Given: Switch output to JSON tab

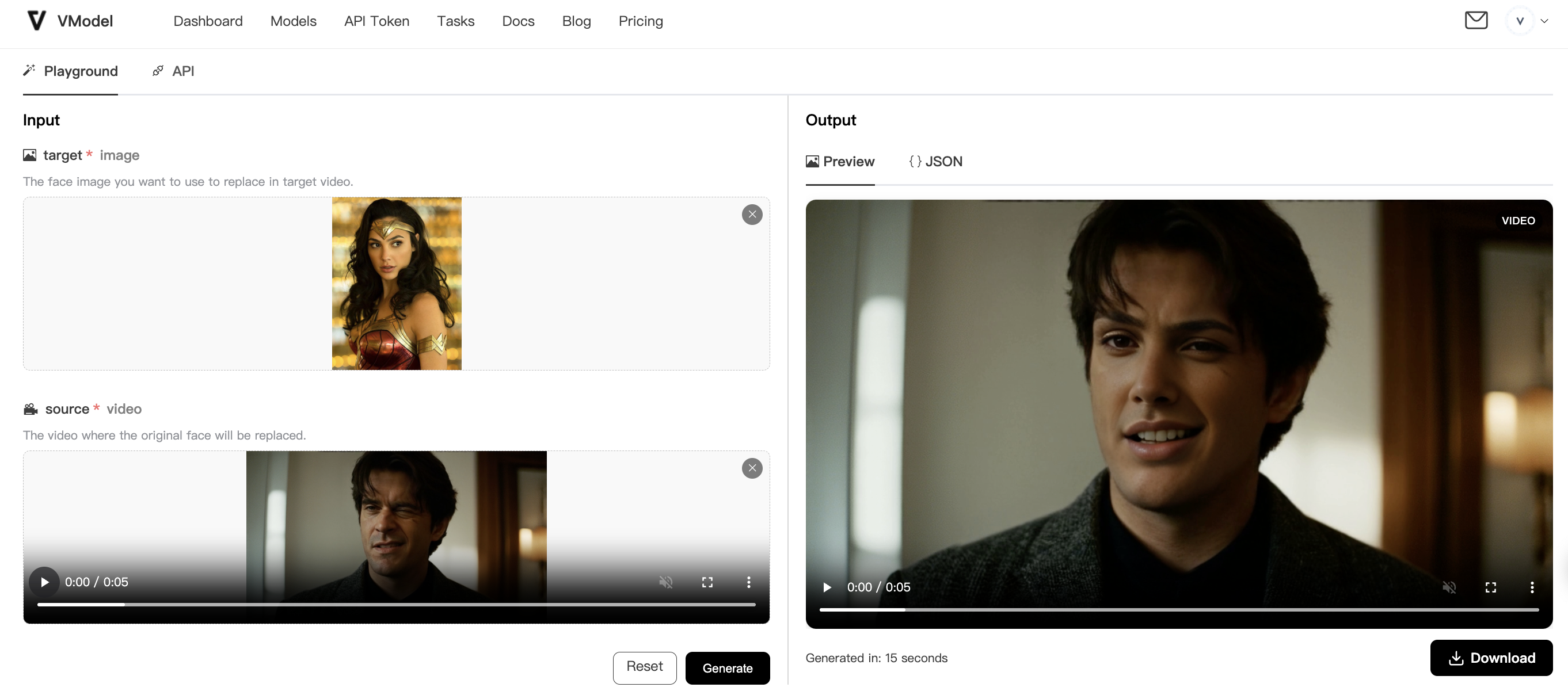Looking at the screenshot, I should pyautogui.click(x=935, y=162).
